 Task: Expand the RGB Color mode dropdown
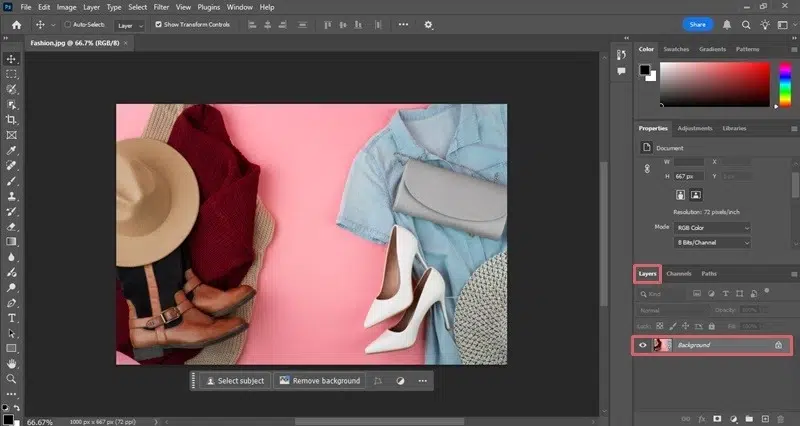(x=714, y=227)
